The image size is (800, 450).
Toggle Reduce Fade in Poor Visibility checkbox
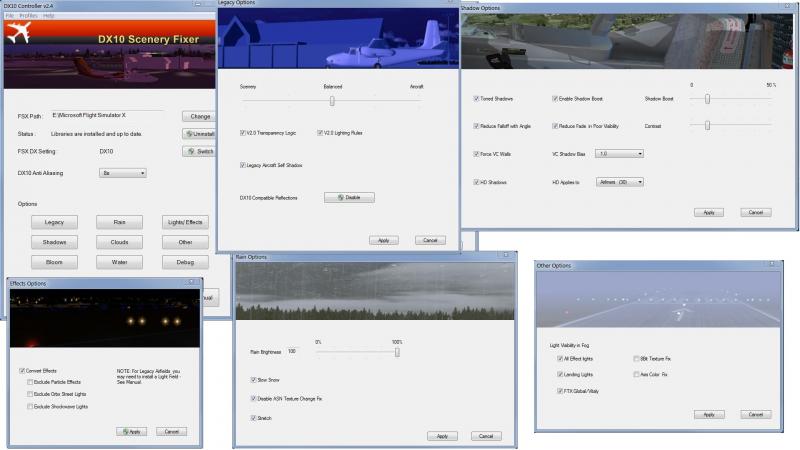pos(555,126)
